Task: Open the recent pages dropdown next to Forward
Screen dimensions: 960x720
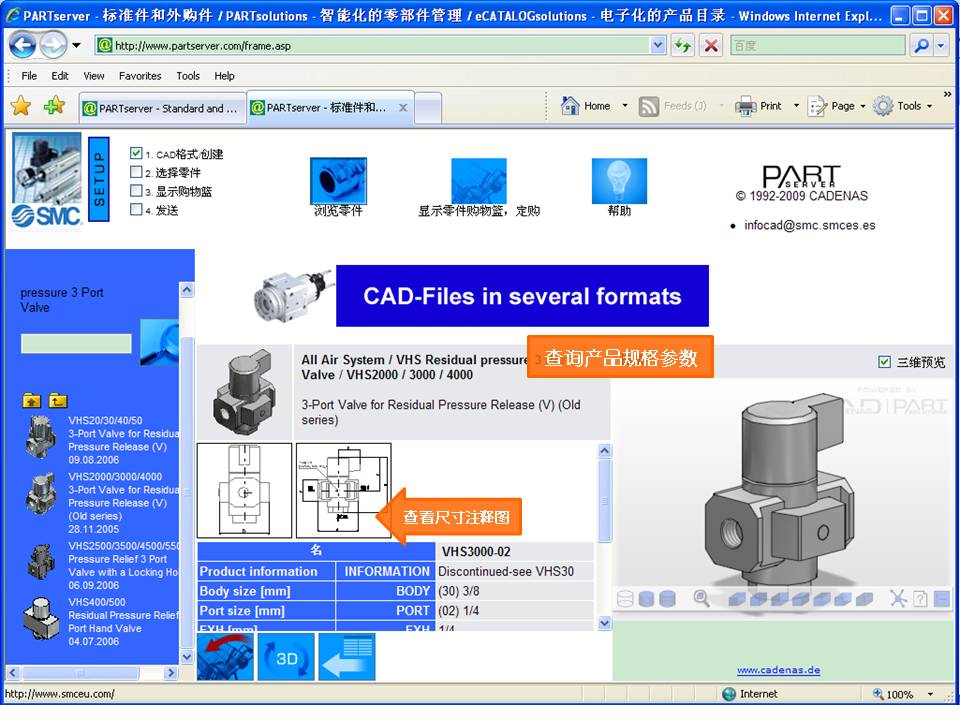Action: click(77, 45)
